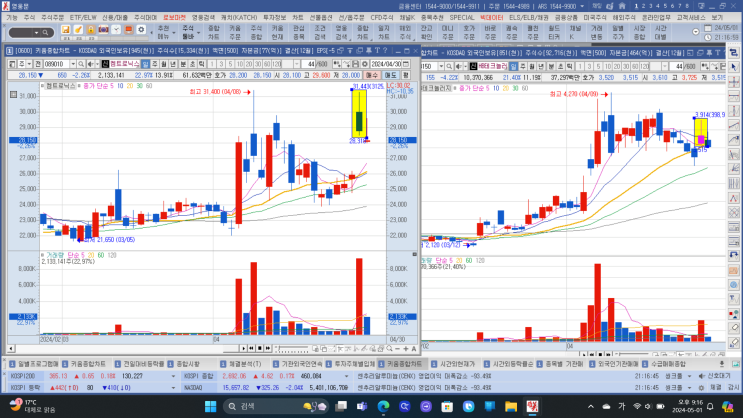Click the magnifier zoom icon under left chart
The height and width of the screenshot is (418, 743).
click(x=389, y=348)
